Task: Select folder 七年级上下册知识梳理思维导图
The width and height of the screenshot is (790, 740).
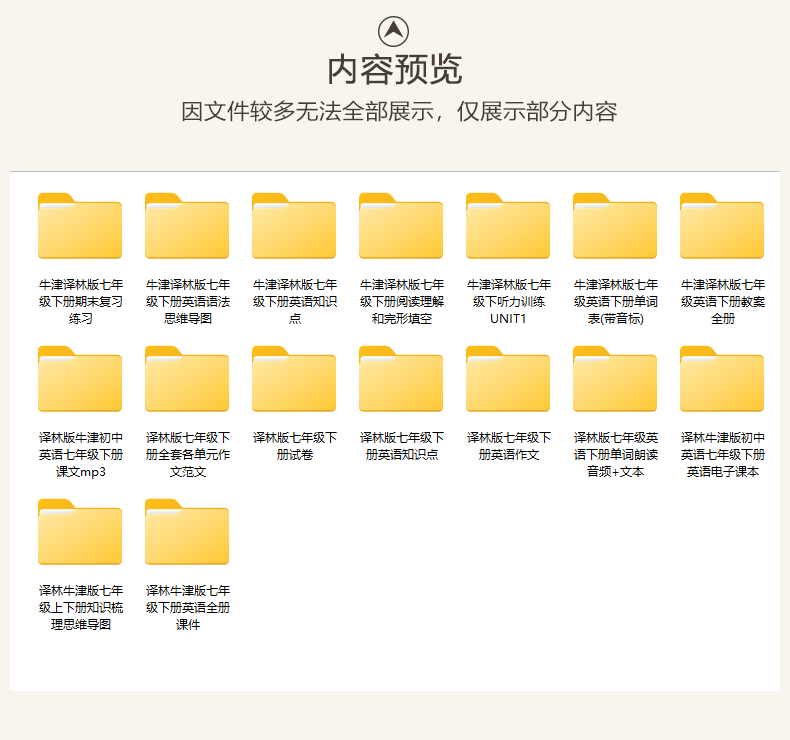Action: coord(80,532)
